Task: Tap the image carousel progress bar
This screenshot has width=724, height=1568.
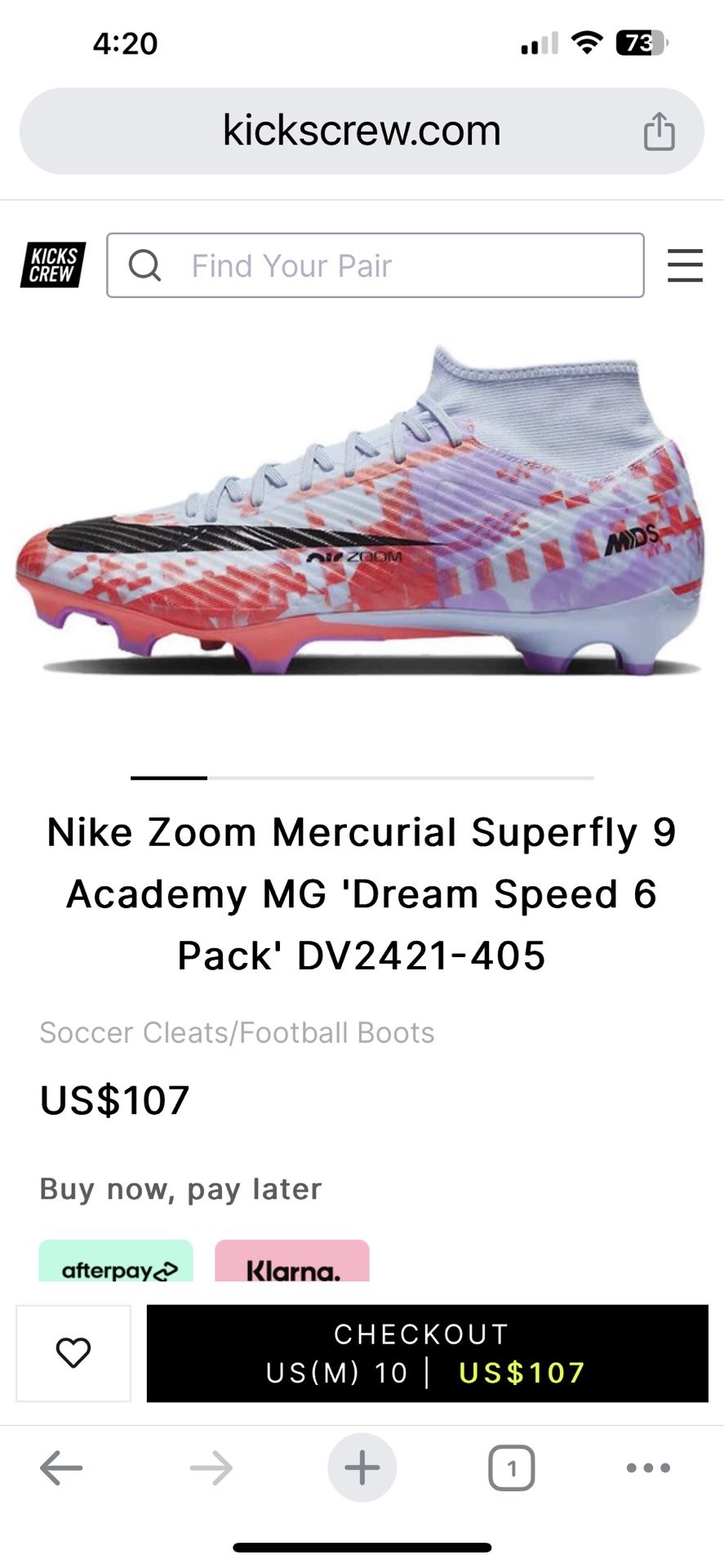Action: pos(362,777)
